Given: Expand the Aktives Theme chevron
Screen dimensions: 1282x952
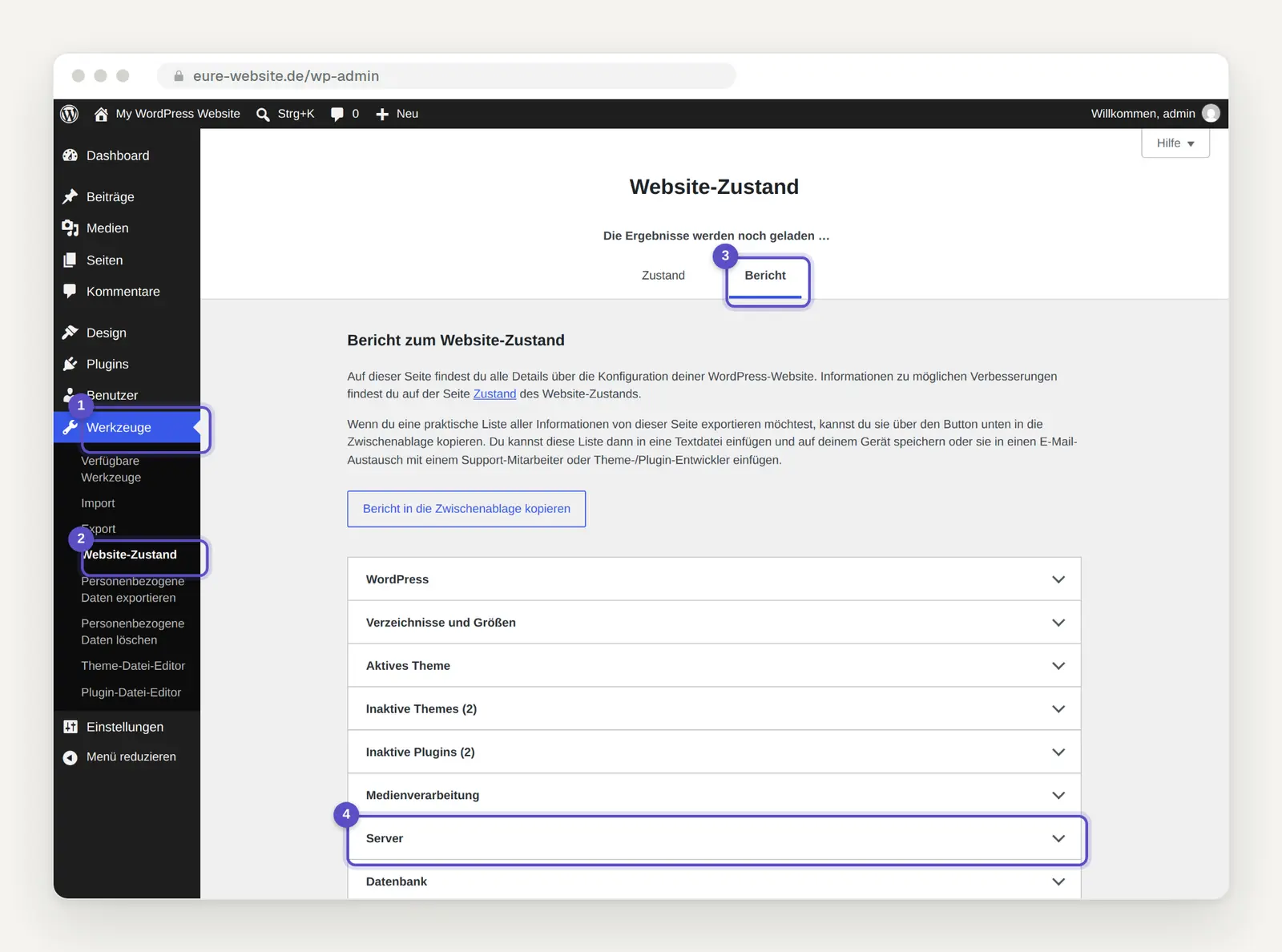Looking at the screenshot, I should tap(1058, 666).
